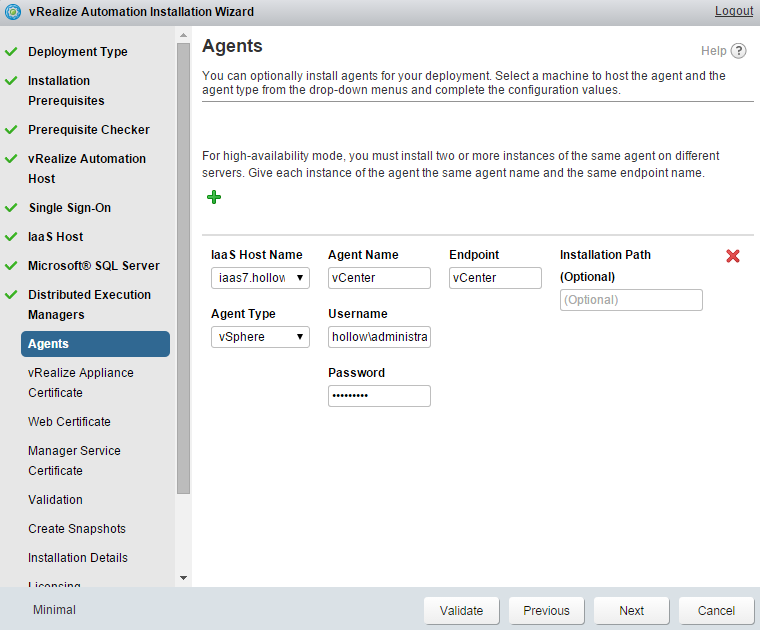Open the Agent Type vSphere dropdown
760x630 pixels.
pyautogui.click(x=260, y=337)
